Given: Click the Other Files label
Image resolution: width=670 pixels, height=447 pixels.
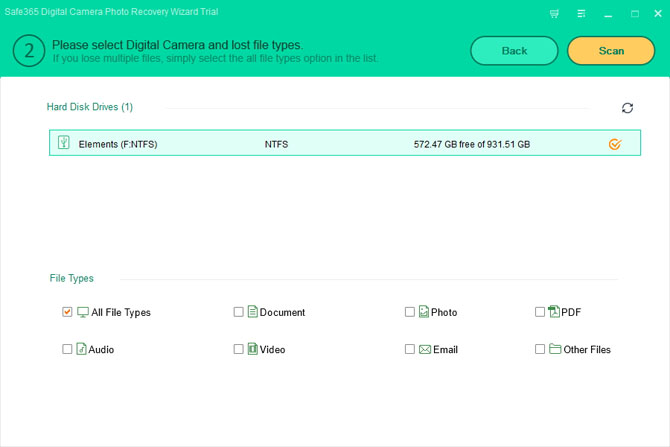Looking at the screenshot, I should click(x=587, y=350).
